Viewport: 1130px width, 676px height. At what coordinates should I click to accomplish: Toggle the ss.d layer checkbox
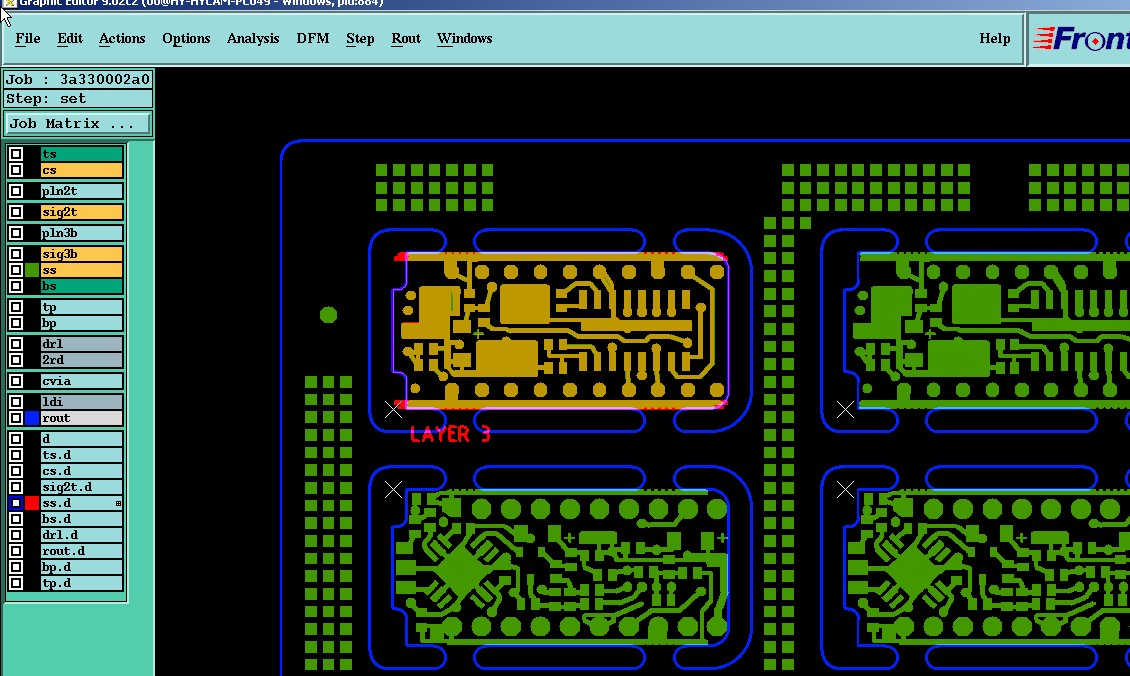(16, 503)
